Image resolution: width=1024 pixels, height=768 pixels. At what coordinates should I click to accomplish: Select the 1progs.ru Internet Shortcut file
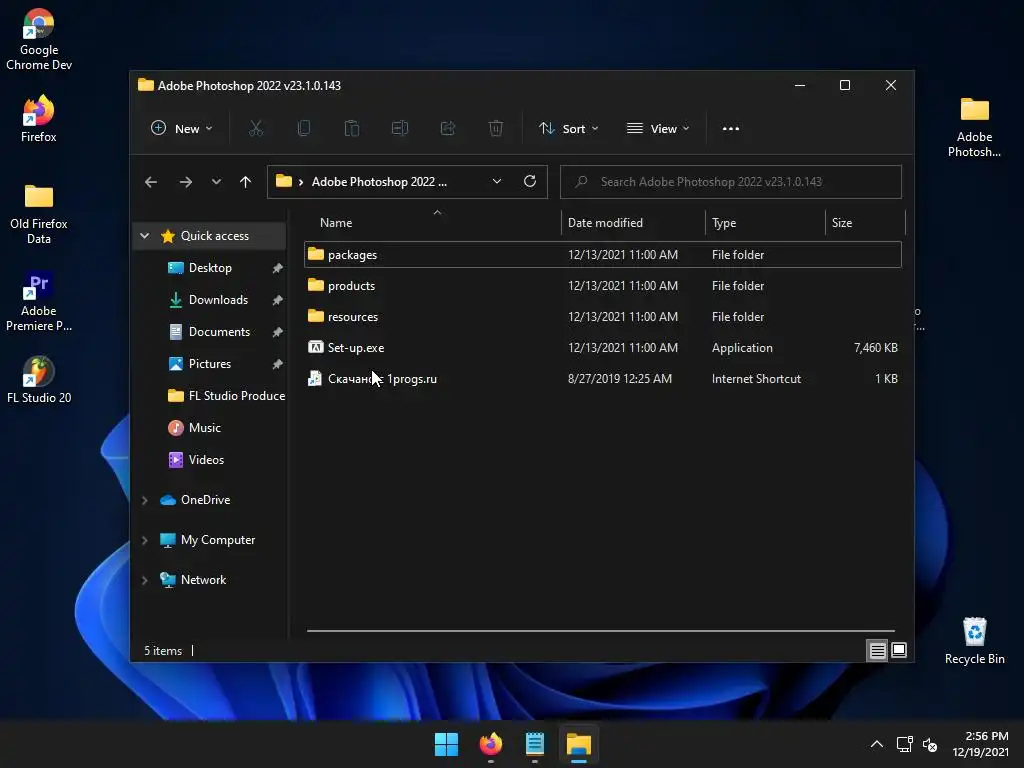pyautogui.click(x=603, y=379)
